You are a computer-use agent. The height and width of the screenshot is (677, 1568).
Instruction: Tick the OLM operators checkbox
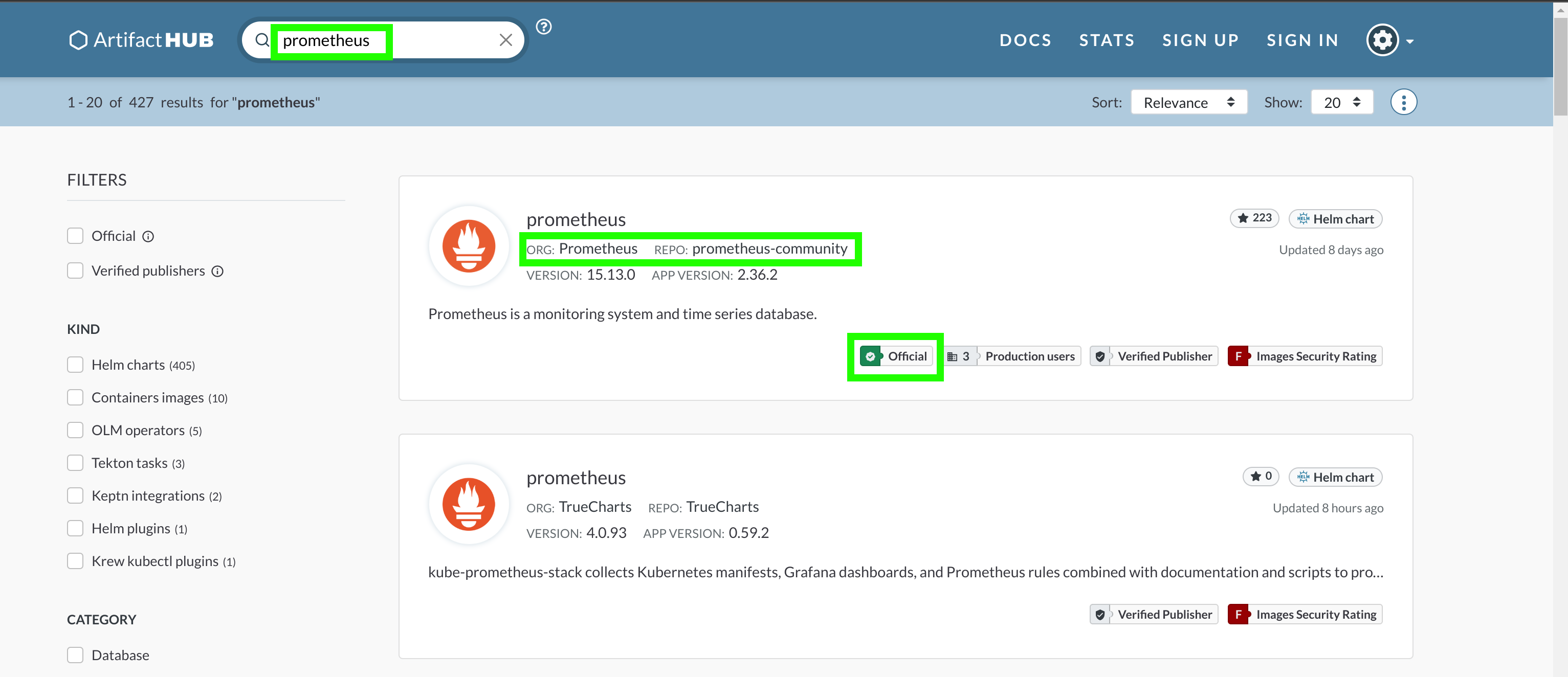76,431
